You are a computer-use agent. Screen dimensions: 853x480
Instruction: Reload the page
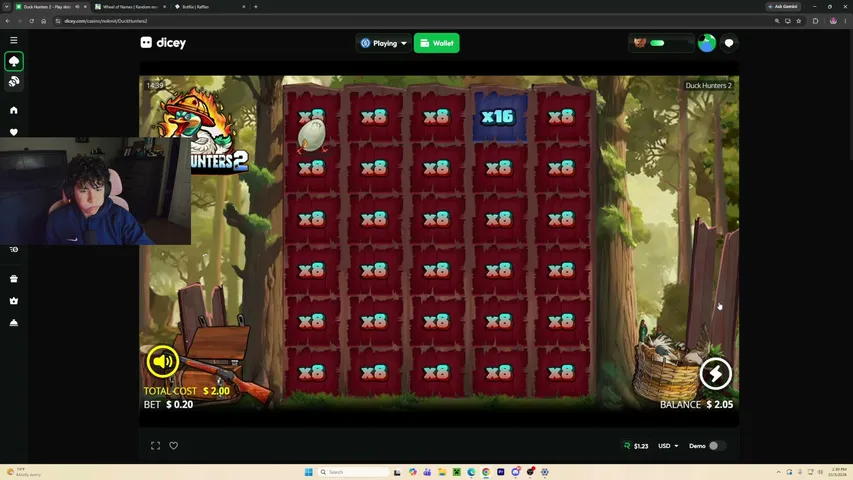pyautogui.click(x=32, y=21)
